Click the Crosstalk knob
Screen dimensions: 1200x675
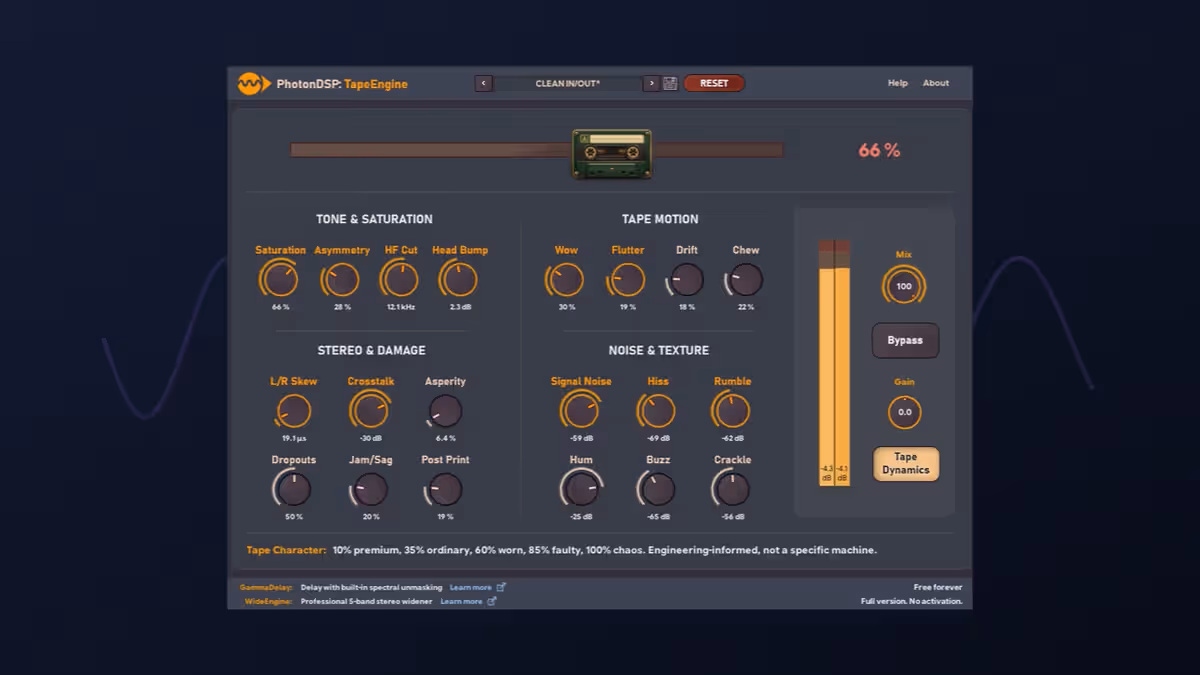(370, 410)
